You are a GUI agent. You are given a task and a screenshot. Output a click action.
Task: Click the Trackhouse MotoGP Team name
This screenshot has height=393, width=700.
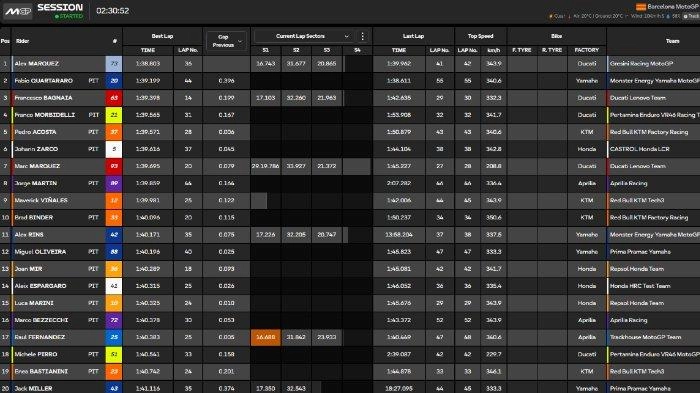(646, 337)
